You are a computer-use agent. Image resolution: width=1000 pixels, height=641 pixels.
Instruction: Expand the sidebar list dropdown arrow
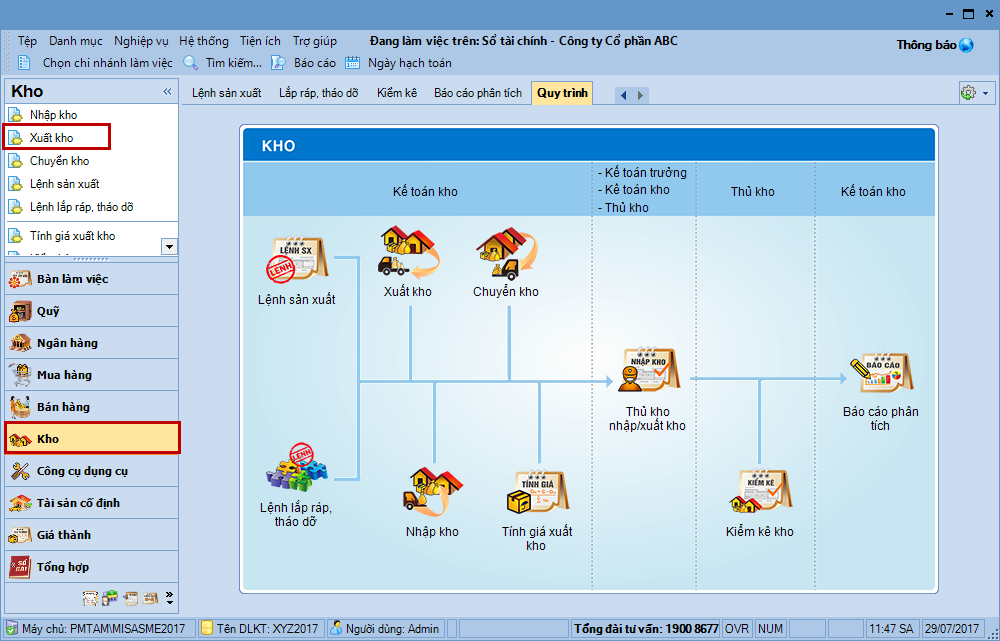point(169,246)
